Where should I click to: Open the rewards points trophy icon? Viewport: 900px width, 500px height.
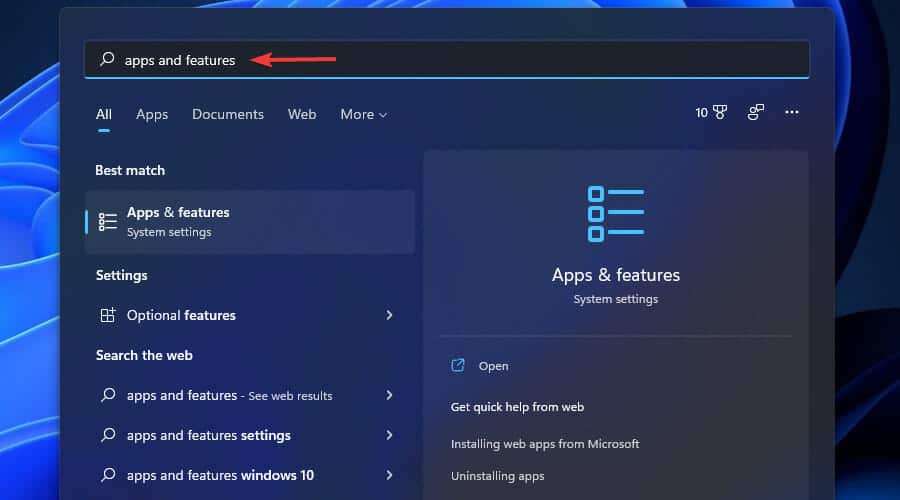pos(720,112)
